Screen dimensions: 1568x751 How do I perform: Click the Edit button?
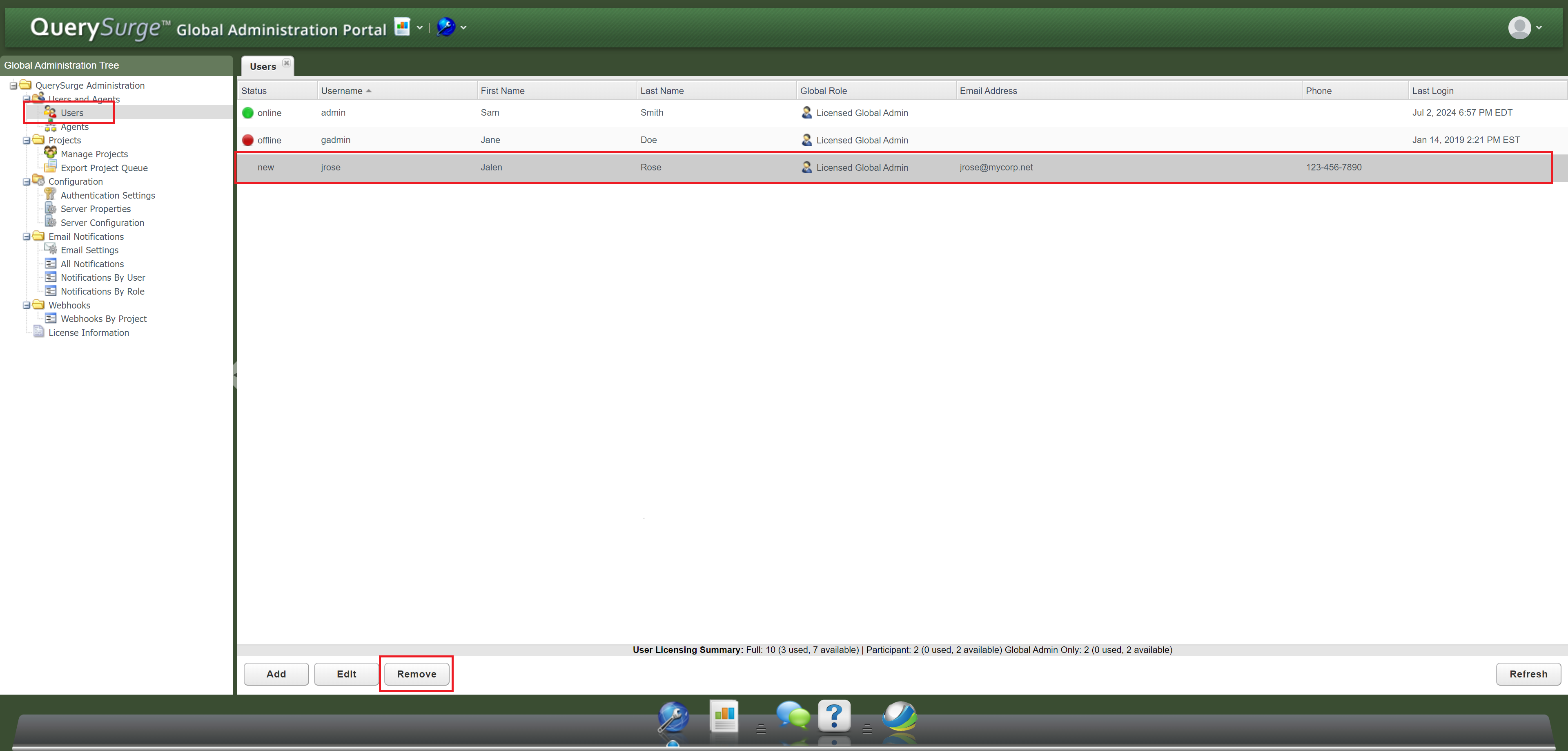346,674
